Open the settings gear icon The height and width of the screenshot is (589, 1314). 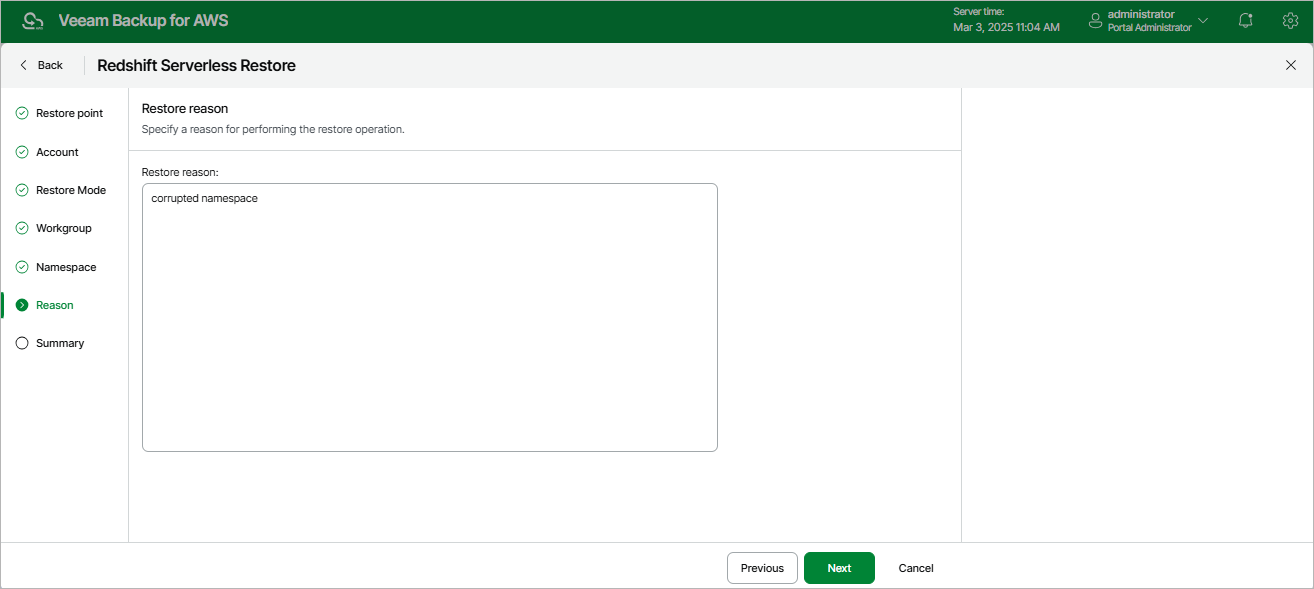click(x=1290, y=20)
